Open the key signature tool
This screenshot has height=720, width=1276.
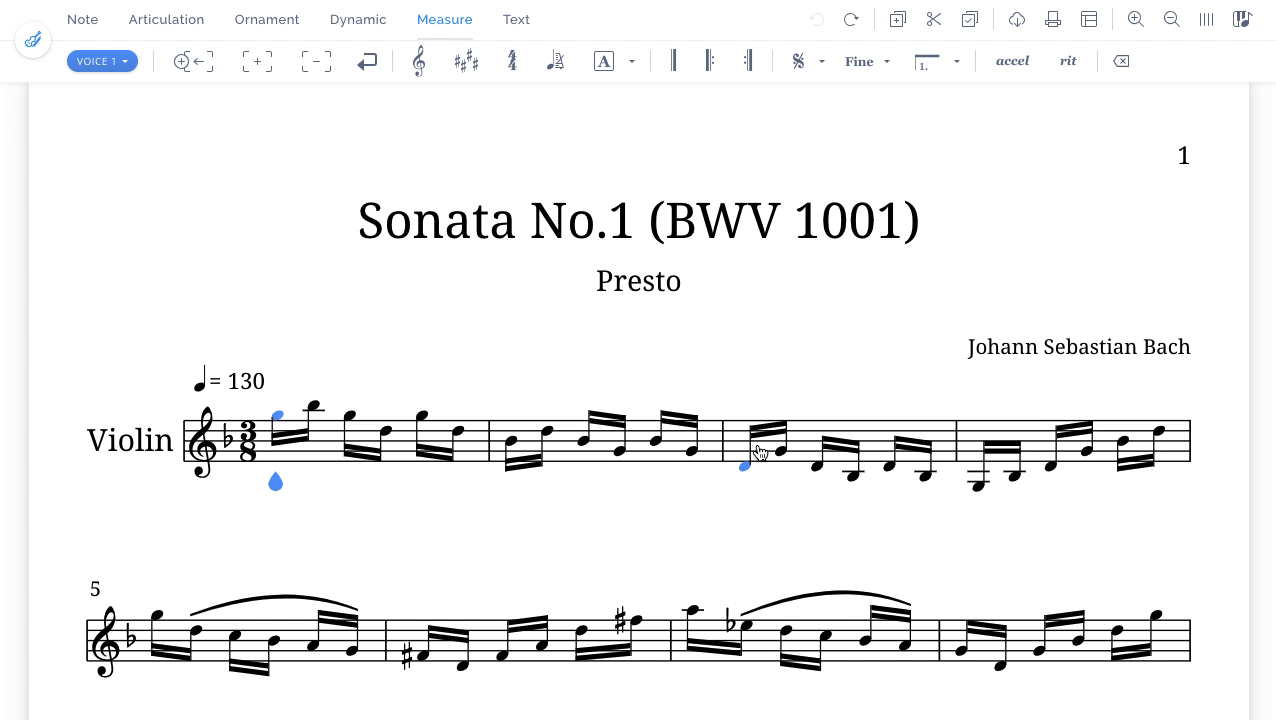tap(466, 62)
